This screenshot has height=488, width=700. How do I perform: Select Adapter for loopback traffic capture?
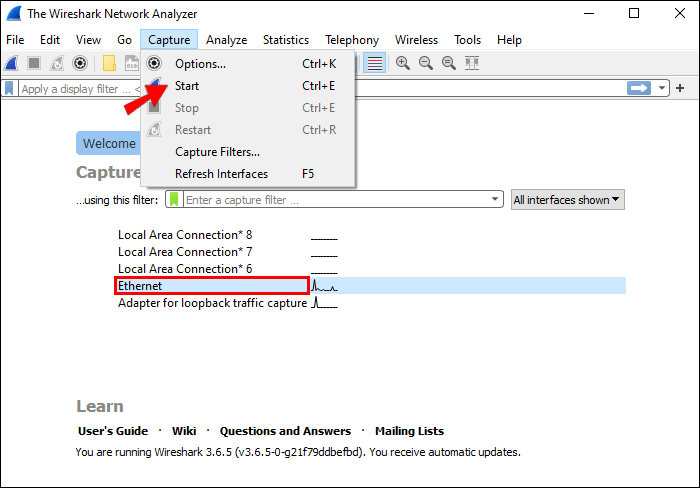tap(212, 303)
